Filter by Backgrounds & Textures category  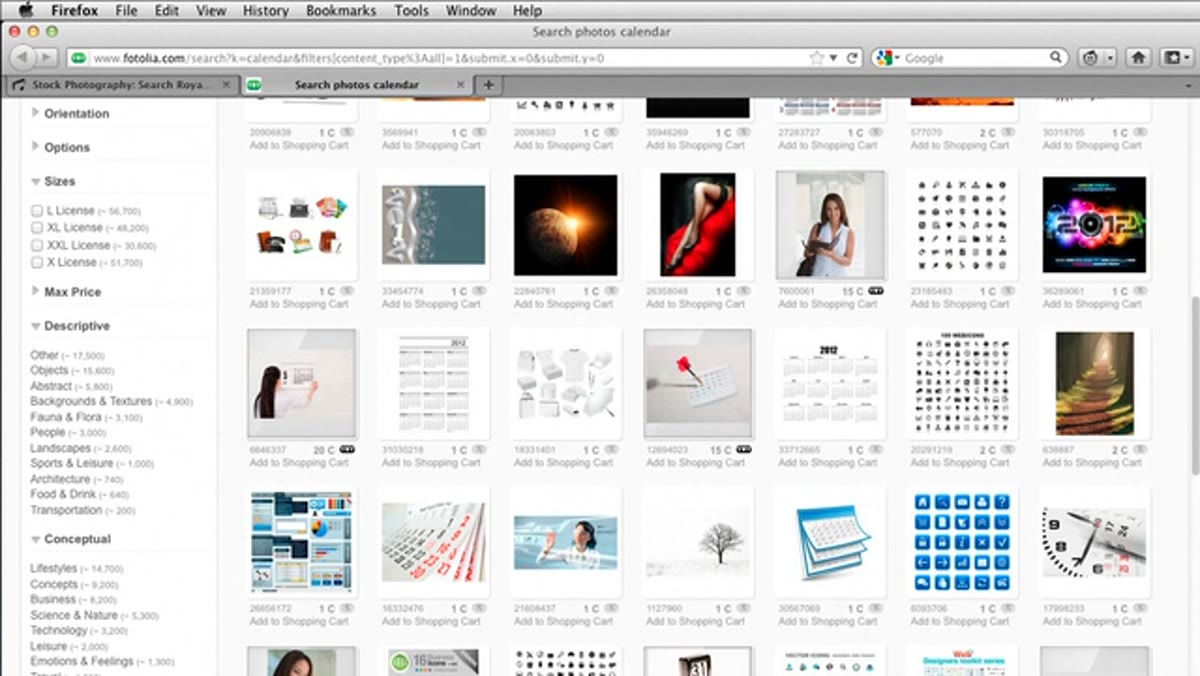pos(91,401)
